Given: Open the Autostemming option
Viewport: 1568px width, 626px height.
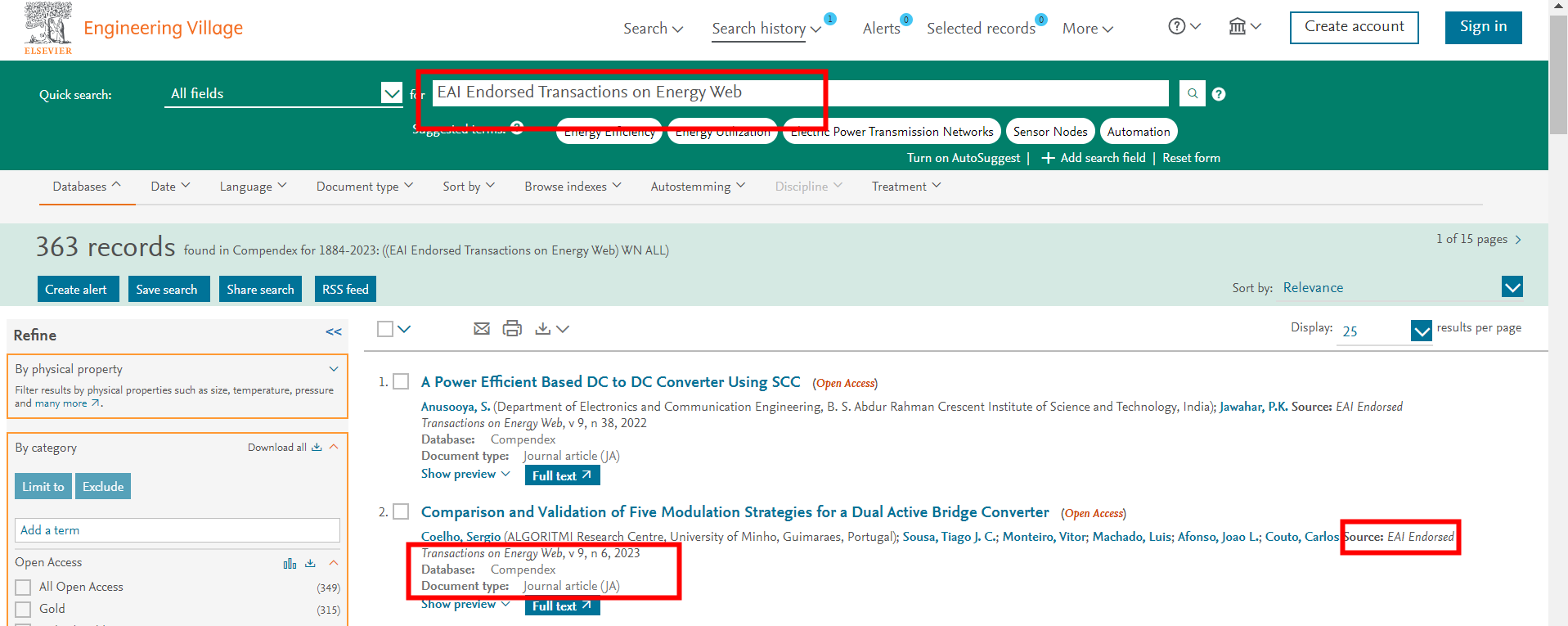Looking at the screenshot, I should click(x=698, y=187).
